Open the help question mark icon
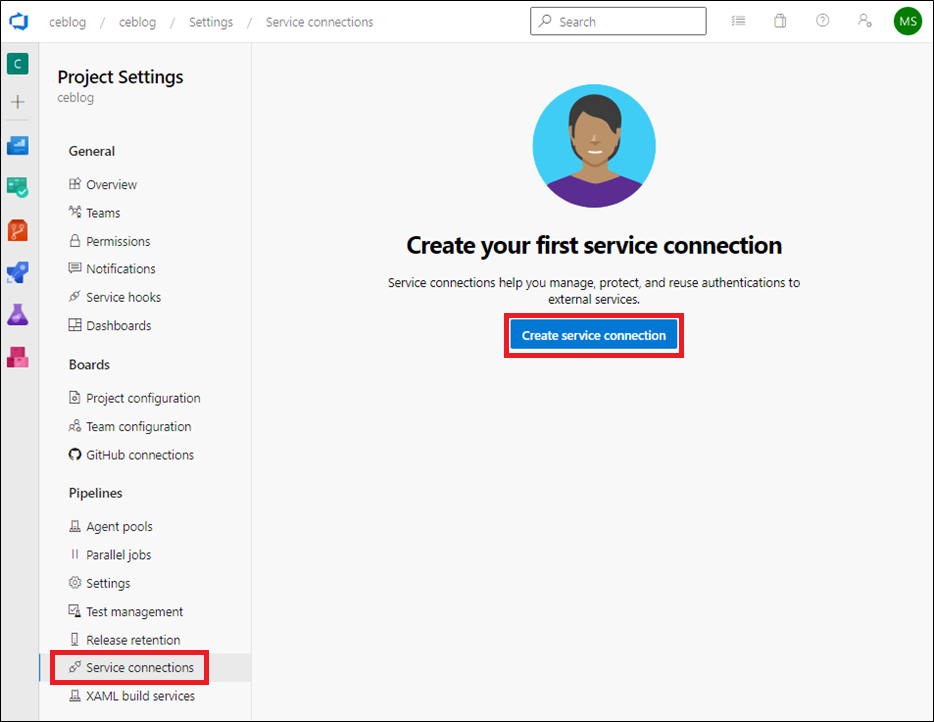934x722 pixels. click(x=822, y=21)
